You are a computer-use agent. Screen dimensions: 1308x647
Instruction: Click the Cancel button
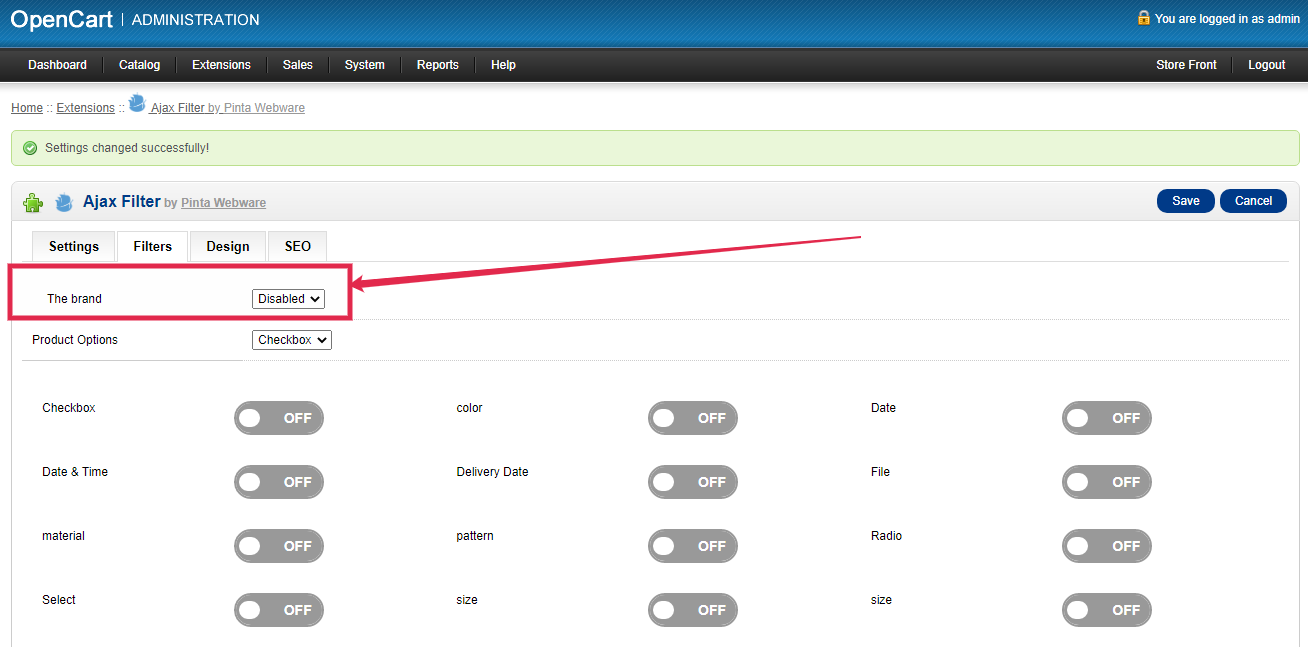[x=1252, y=201]
